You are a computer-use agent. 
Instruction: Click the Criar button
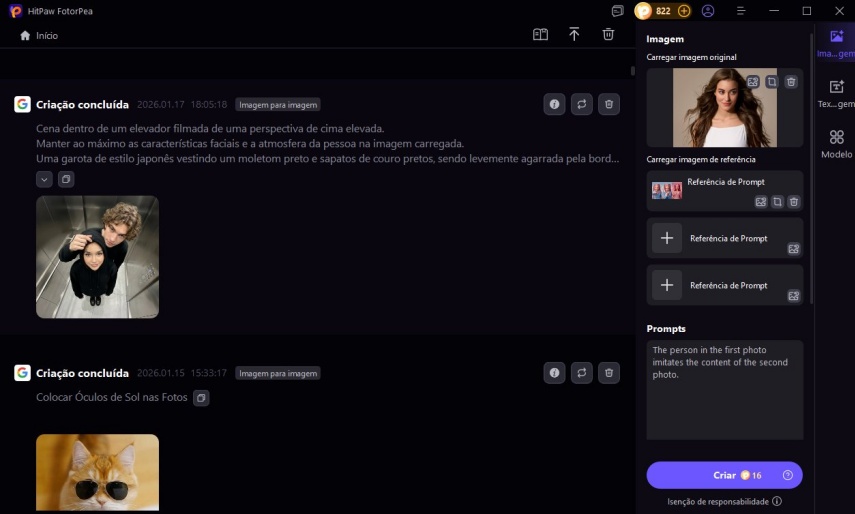725,475
